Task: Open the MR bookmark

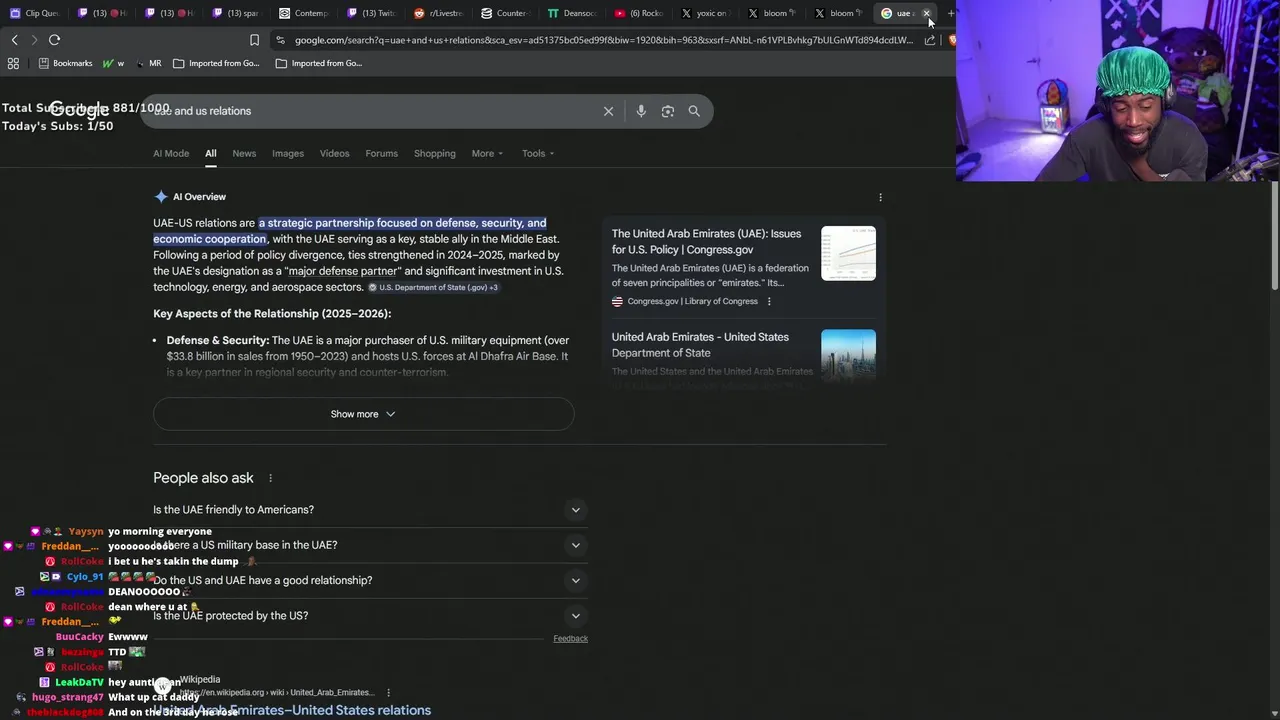Action: (148, 63)
